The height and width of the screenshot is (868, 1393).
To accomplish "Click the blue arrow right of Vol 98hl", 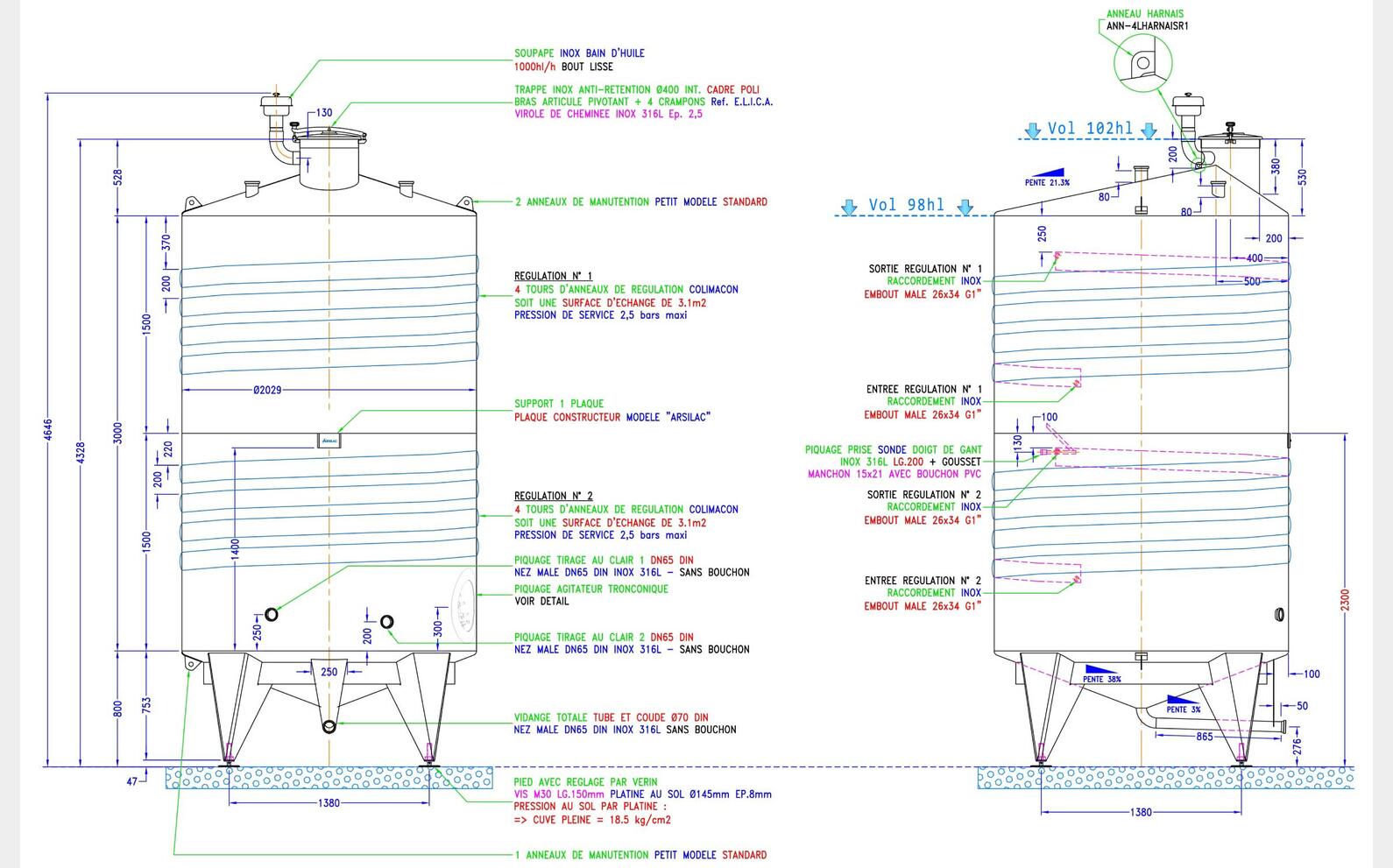I will coord(965,208).
